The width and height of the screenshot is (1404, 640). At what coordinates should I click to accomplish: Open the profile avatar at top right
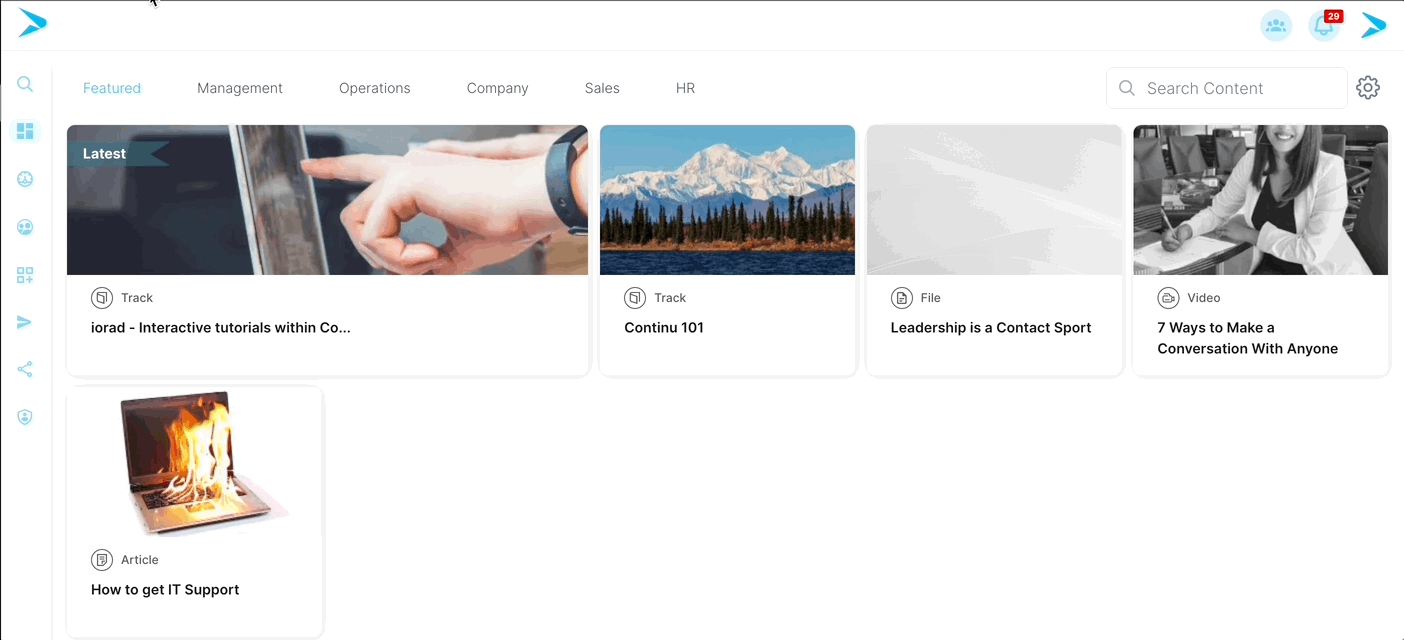[1373, 26]
